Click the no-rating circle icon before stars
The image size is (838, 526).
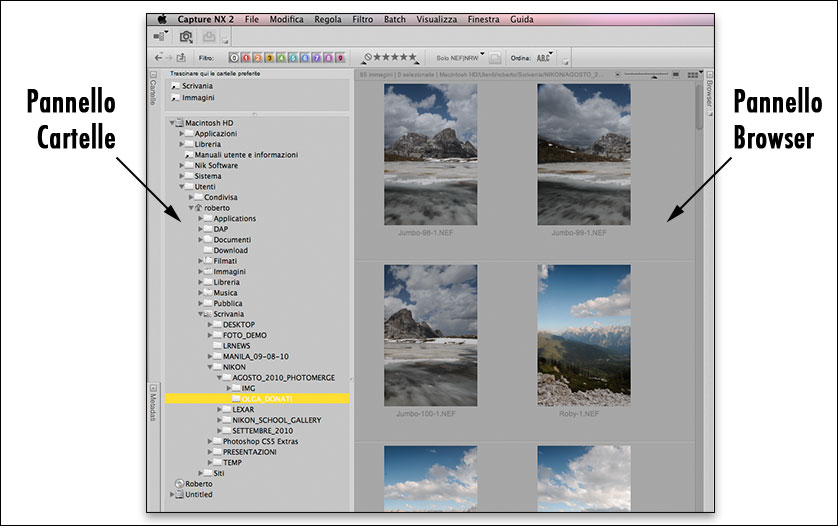click(x=368, y=57)
